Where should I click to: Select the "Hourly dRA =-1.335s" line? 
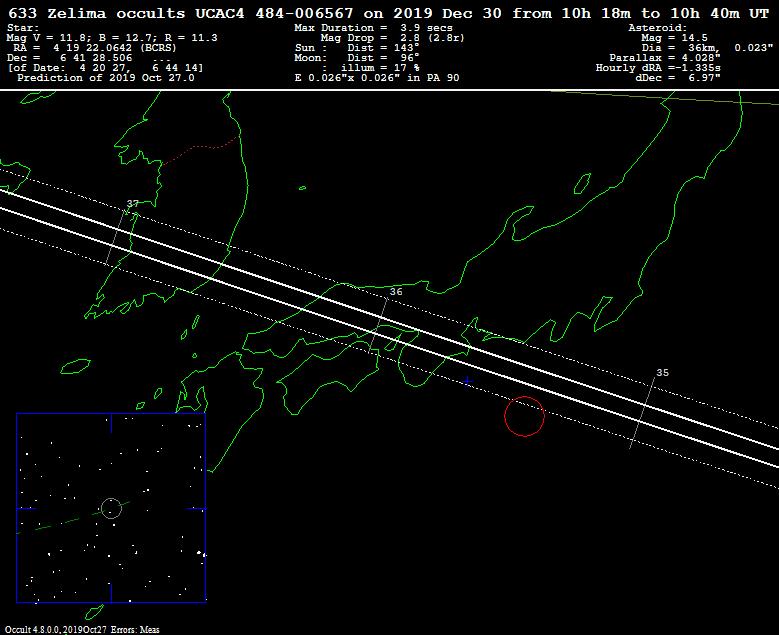(658, 68)
